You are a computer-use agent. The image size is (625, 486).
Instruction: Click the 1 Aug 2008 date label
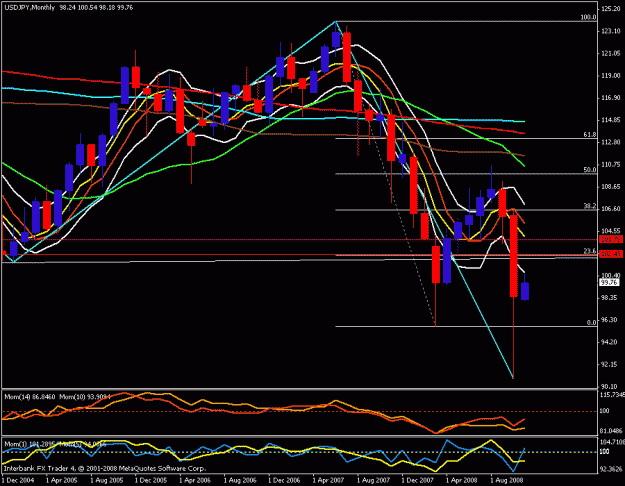click(507, 480)
